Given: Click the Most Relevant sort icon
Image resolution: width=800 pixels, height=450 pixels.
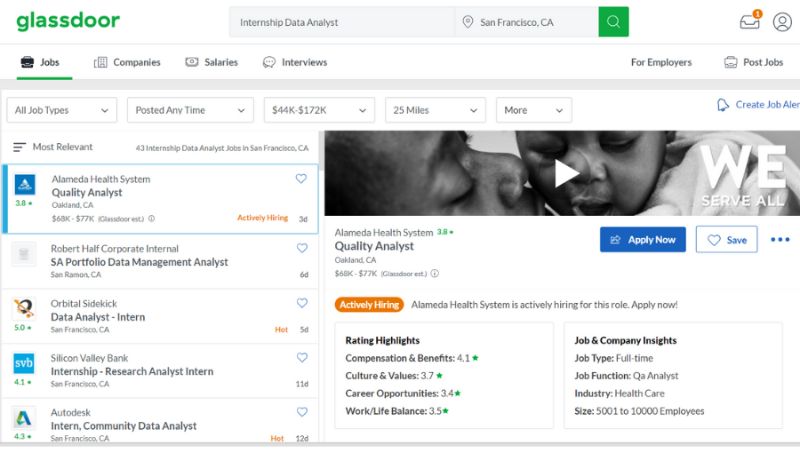Looking at the screenshot, I should click(x=19, y=147).
